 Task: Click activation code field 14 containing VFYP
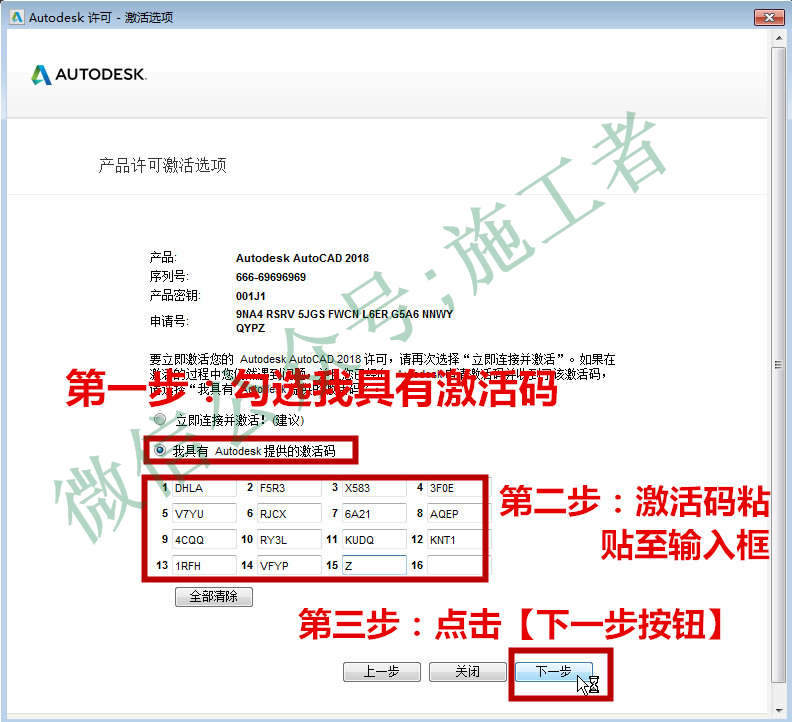point(289,565)
